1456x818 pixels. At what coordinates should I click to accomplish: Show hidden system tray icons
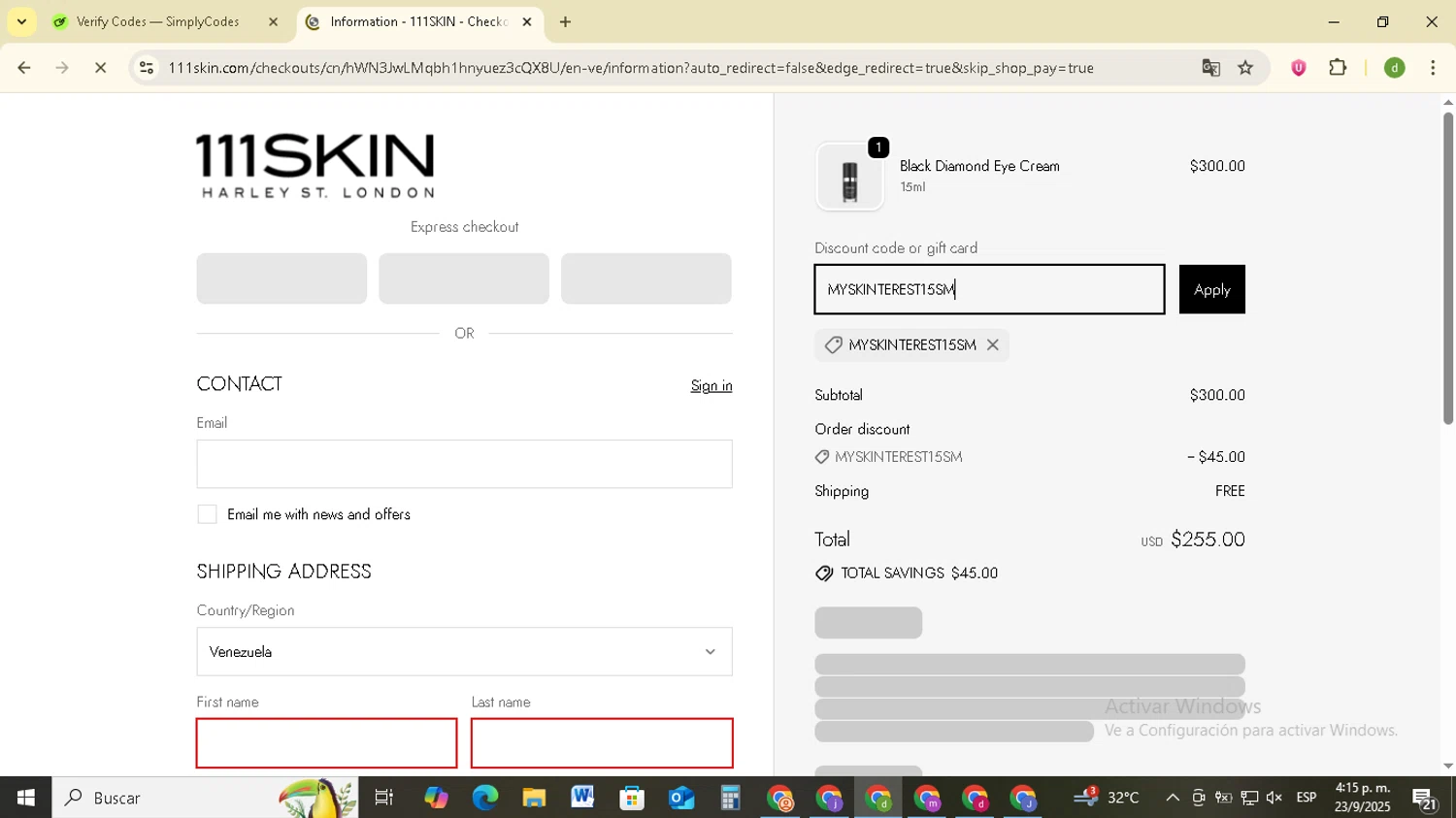(1173, 798)
